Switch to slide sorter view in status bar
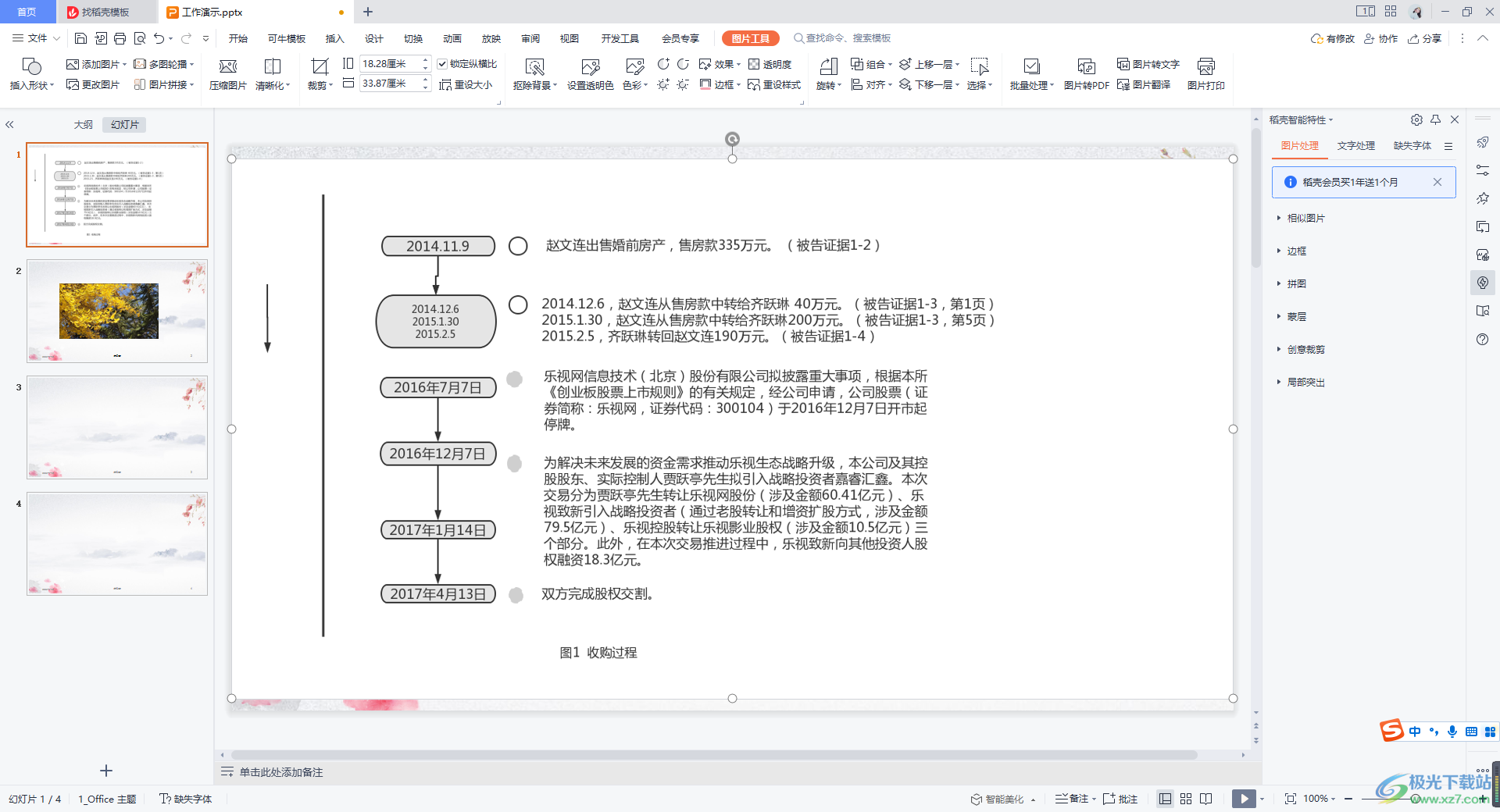Viewport: 1500px width, 812px height. tap(1186, 798)
